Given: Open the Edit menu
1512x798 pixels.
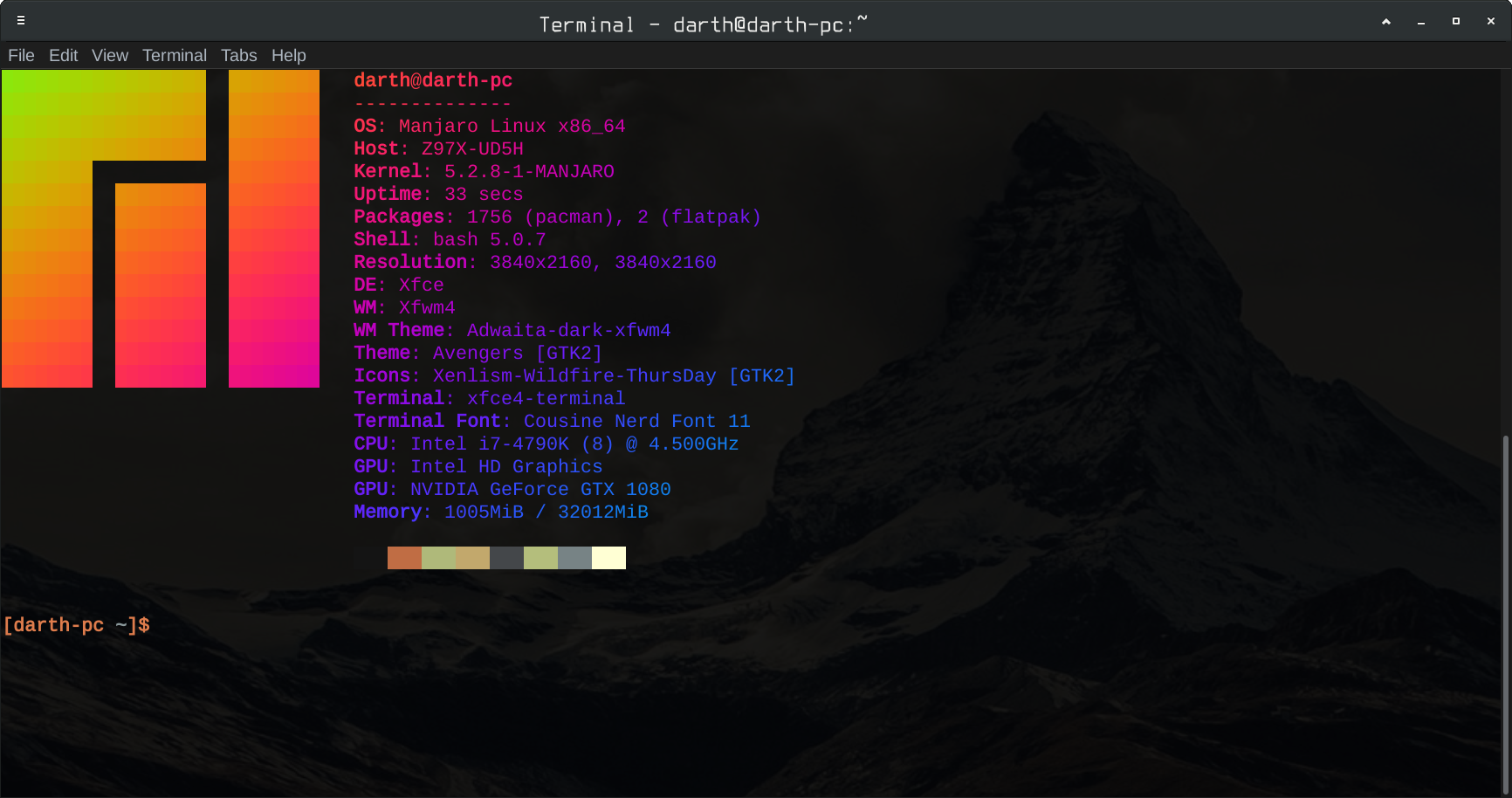Looking at the screenshot, I should [63, 55].
